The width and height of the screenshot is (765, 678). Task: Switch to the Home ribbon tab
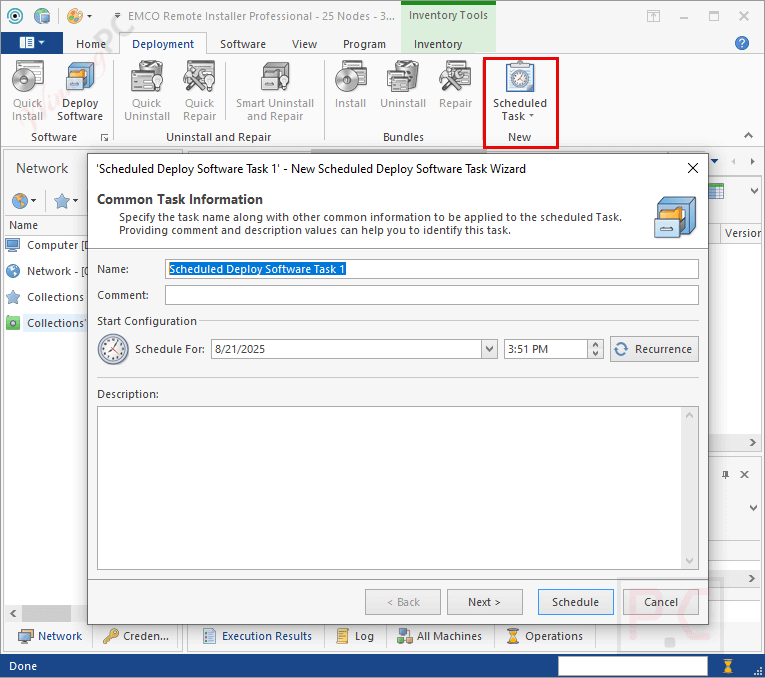(x=91, y=44)
